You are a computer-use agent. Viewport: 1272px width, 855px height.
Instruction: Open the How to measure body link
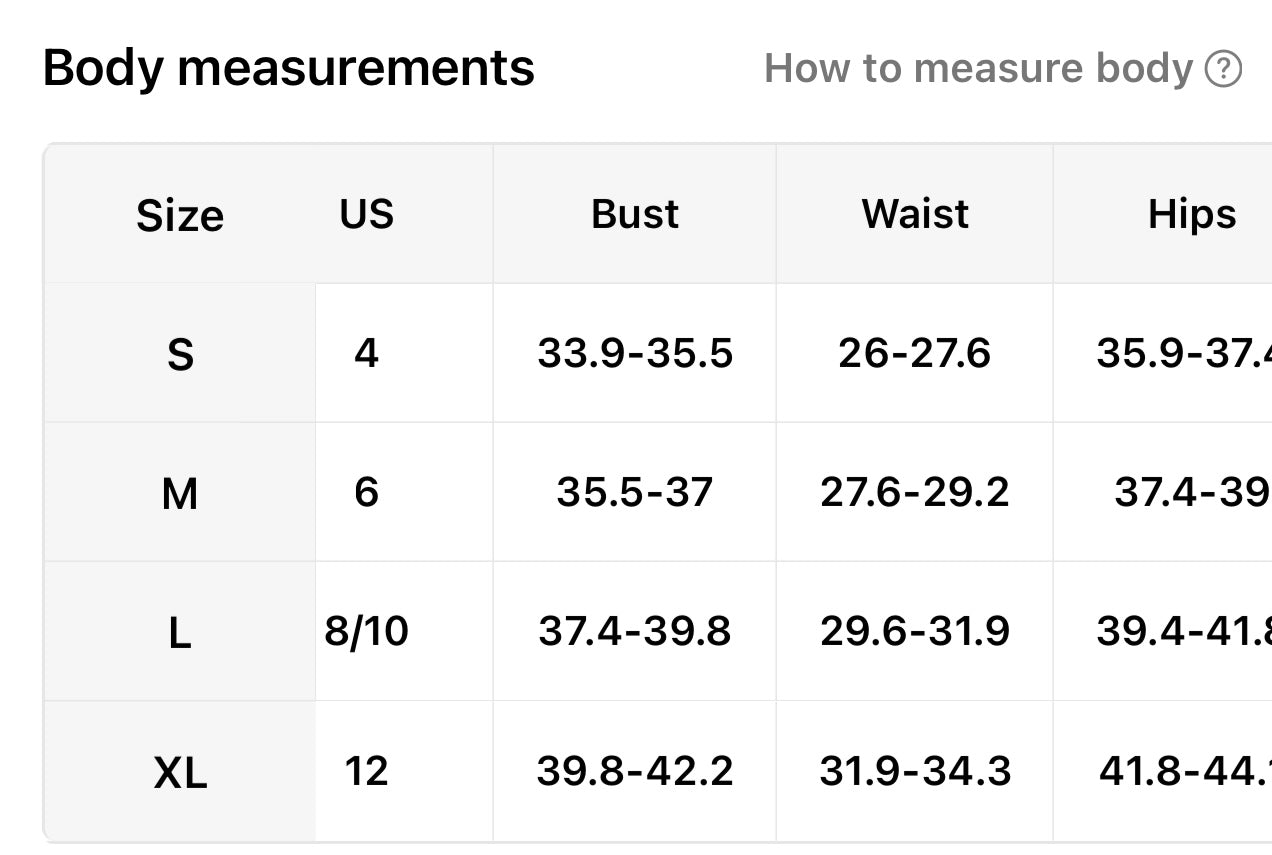(x=978, y=69)
